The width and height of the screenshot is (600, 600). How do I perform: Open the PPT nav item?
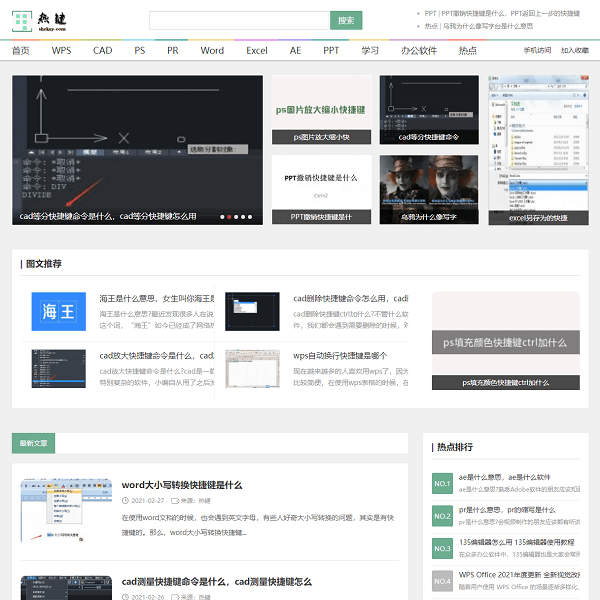[x=331, y=51]
